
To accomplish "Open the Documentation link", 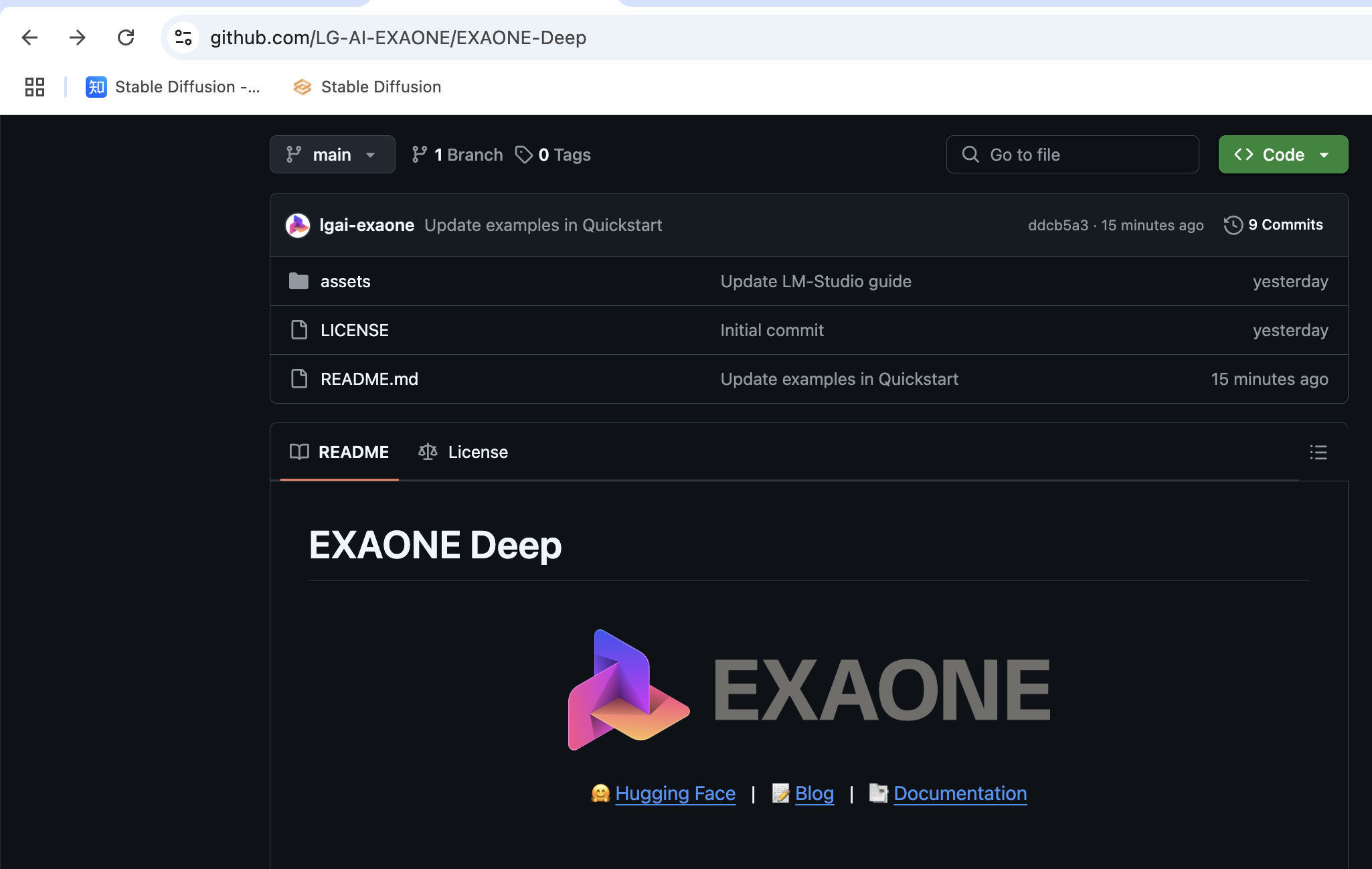I will (x=960, y=793).
